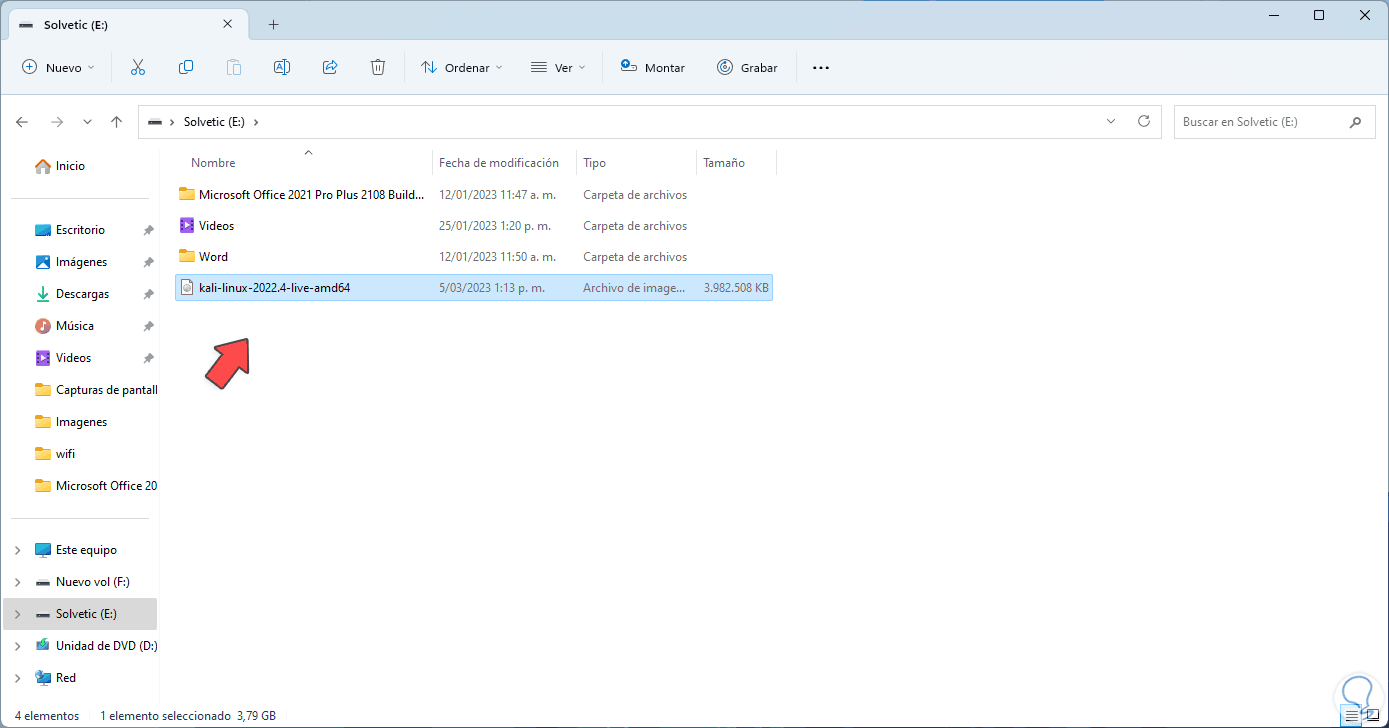Expand the Este equipo tree node
1389x728 pixels.
pyautogui.click(x=17, y=550)
